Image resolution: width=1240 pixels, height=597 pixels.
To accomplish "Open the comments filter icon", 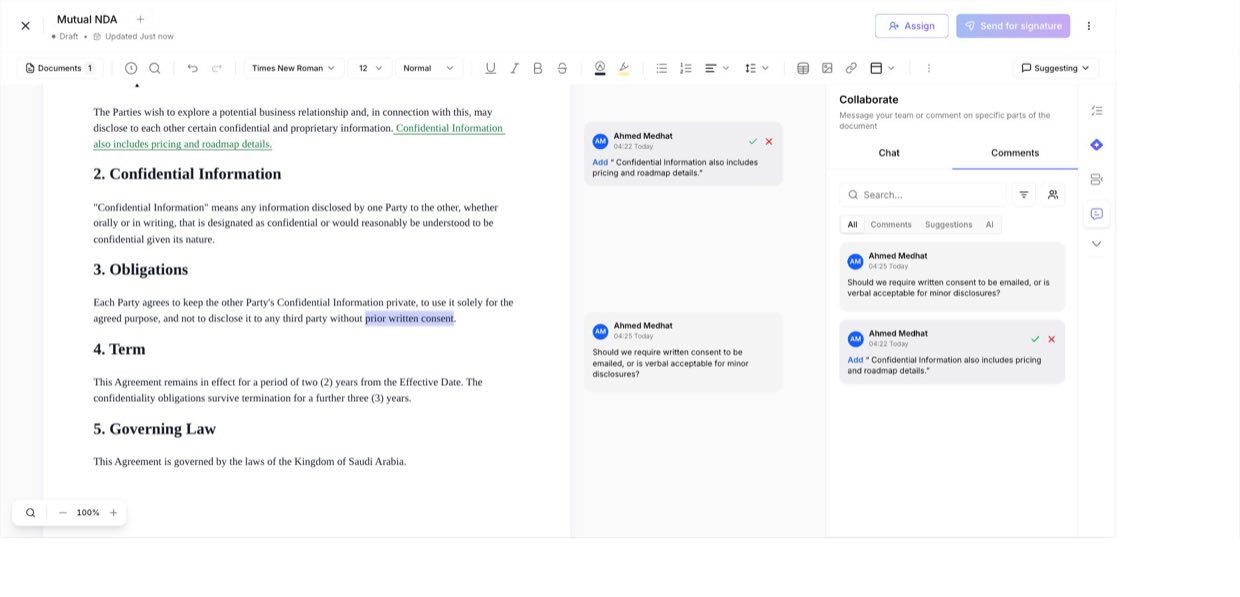I will coord(1024,195).
